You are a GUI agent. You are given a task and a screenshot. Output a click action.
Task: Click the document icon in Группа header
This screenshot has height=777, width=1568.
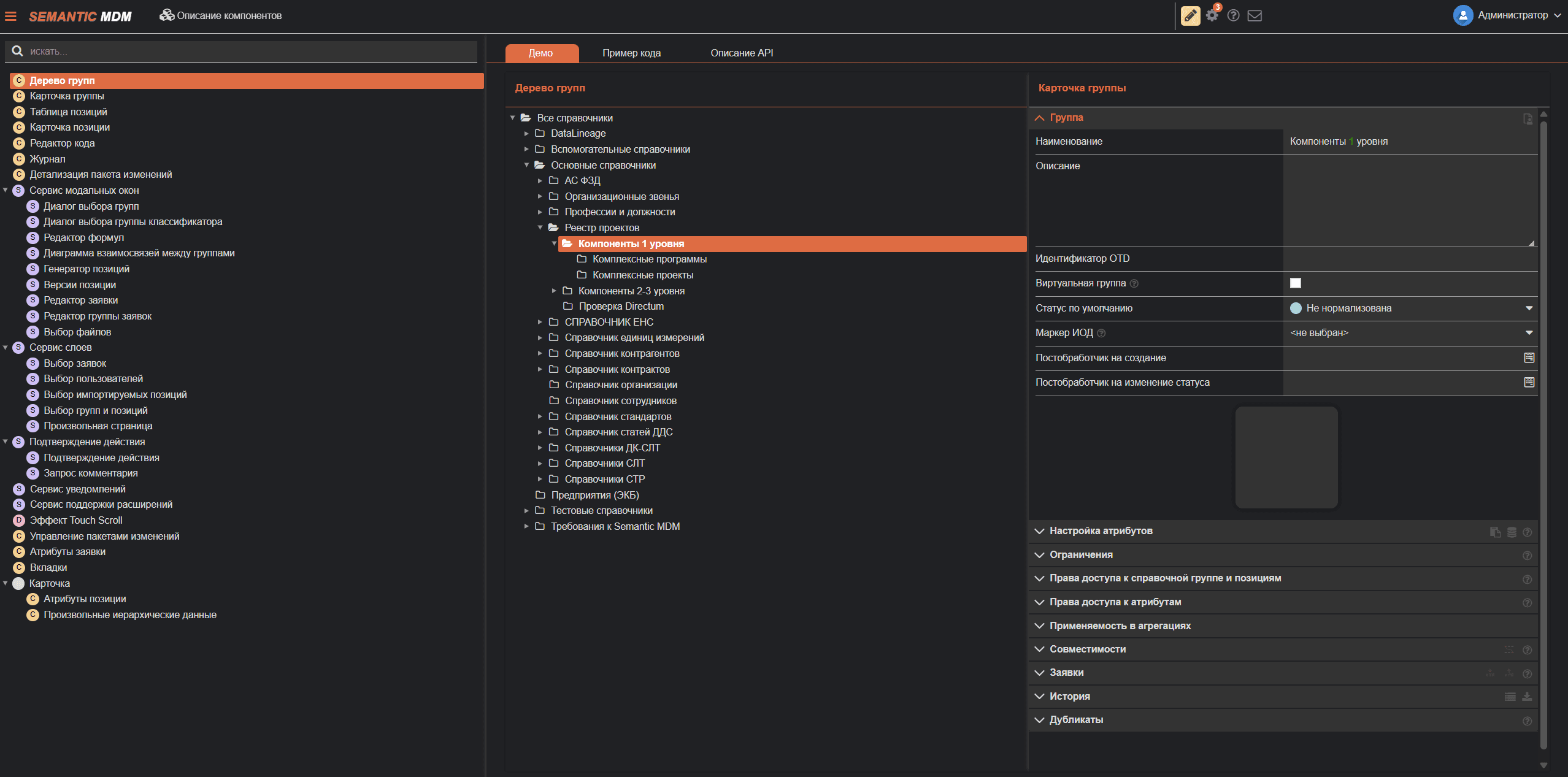pyautogui.click(x=1528, y=118)
